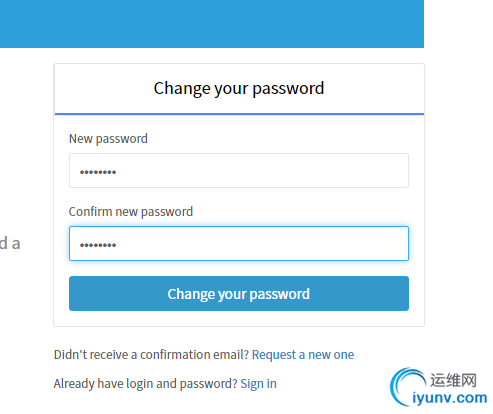493x414 pixels.
Task: Click the Already have login and password text
Action: pyautogui.click(x=145, y=384)
